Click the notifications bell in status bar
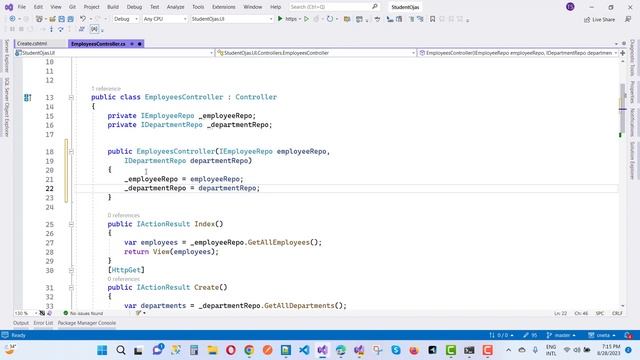The height and width of the screenshot is (360, 640). (x=628, y=335)
